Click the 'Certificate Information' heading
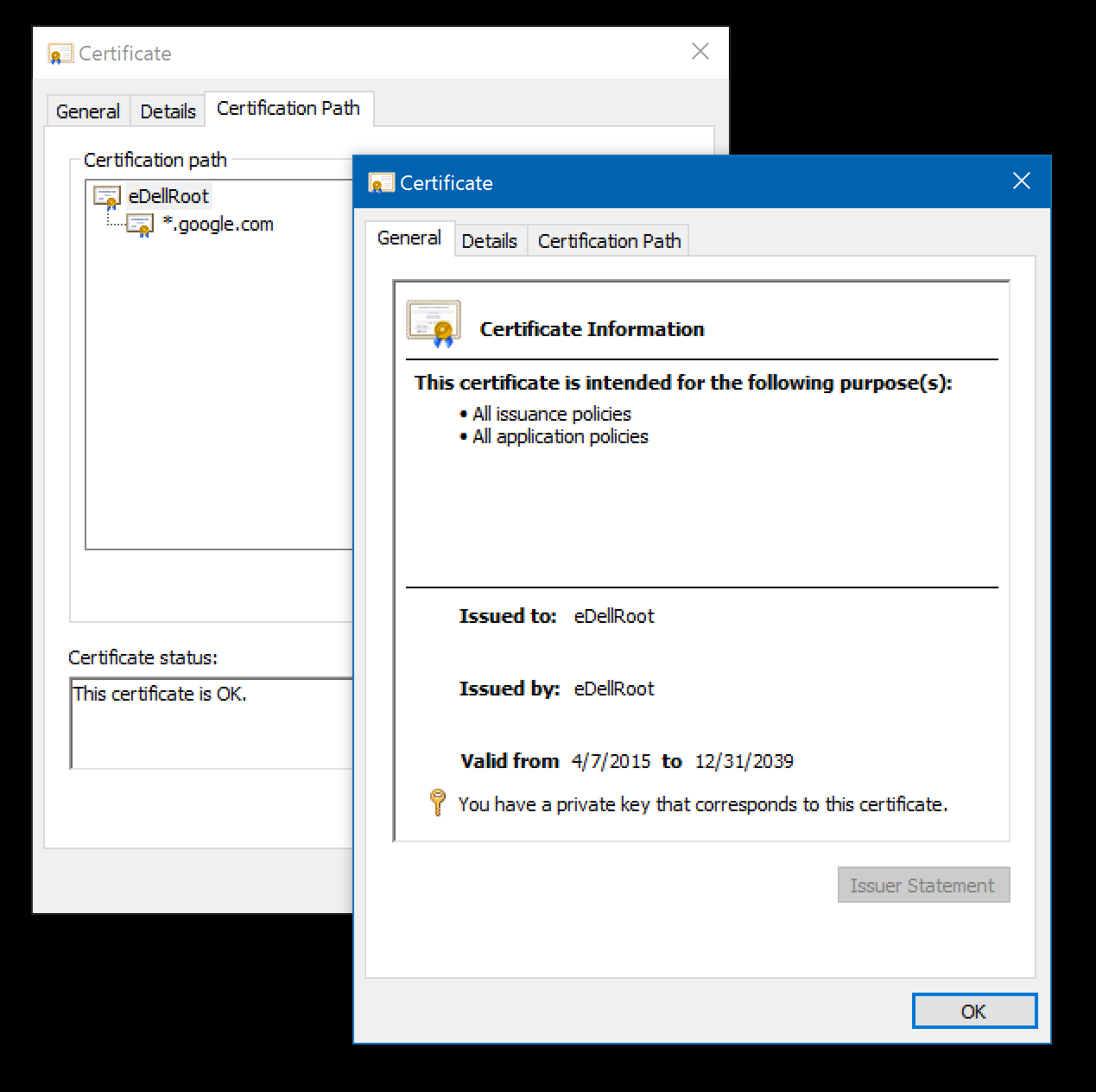 [592, 329]
